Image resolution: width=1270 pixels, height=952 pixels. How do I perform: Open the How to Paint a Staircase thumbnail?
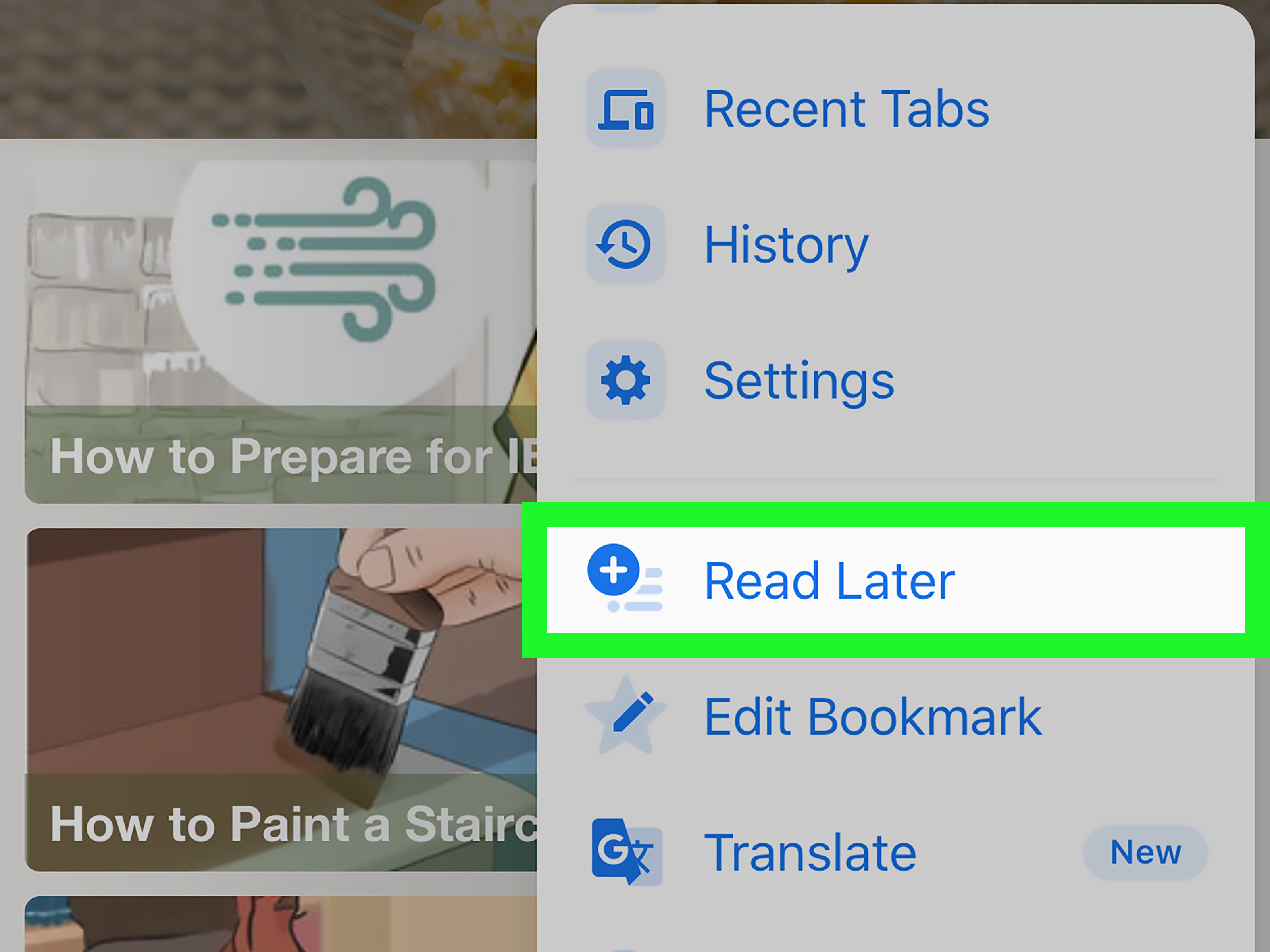281,699
